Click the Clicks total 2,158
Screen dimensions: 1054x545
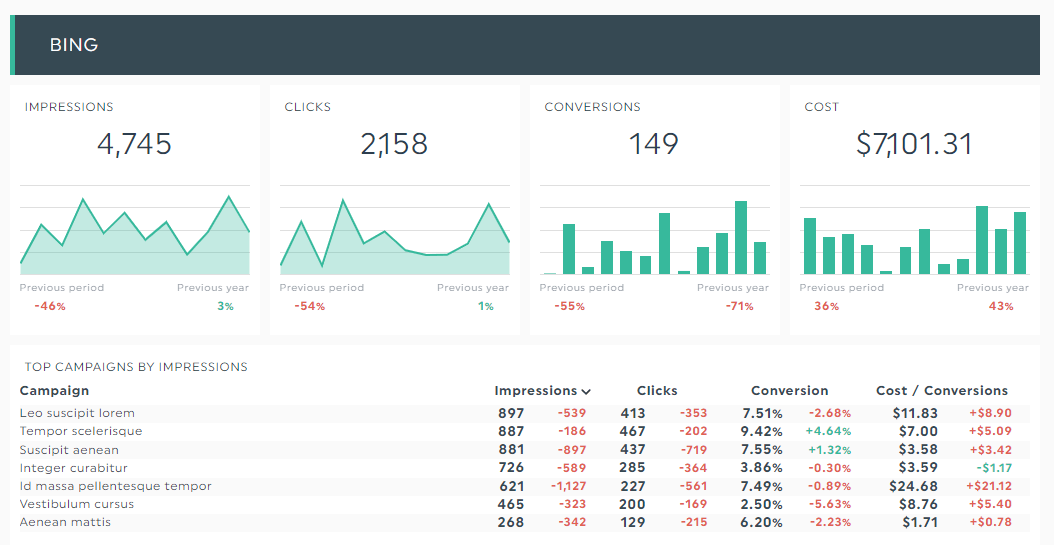394,144
